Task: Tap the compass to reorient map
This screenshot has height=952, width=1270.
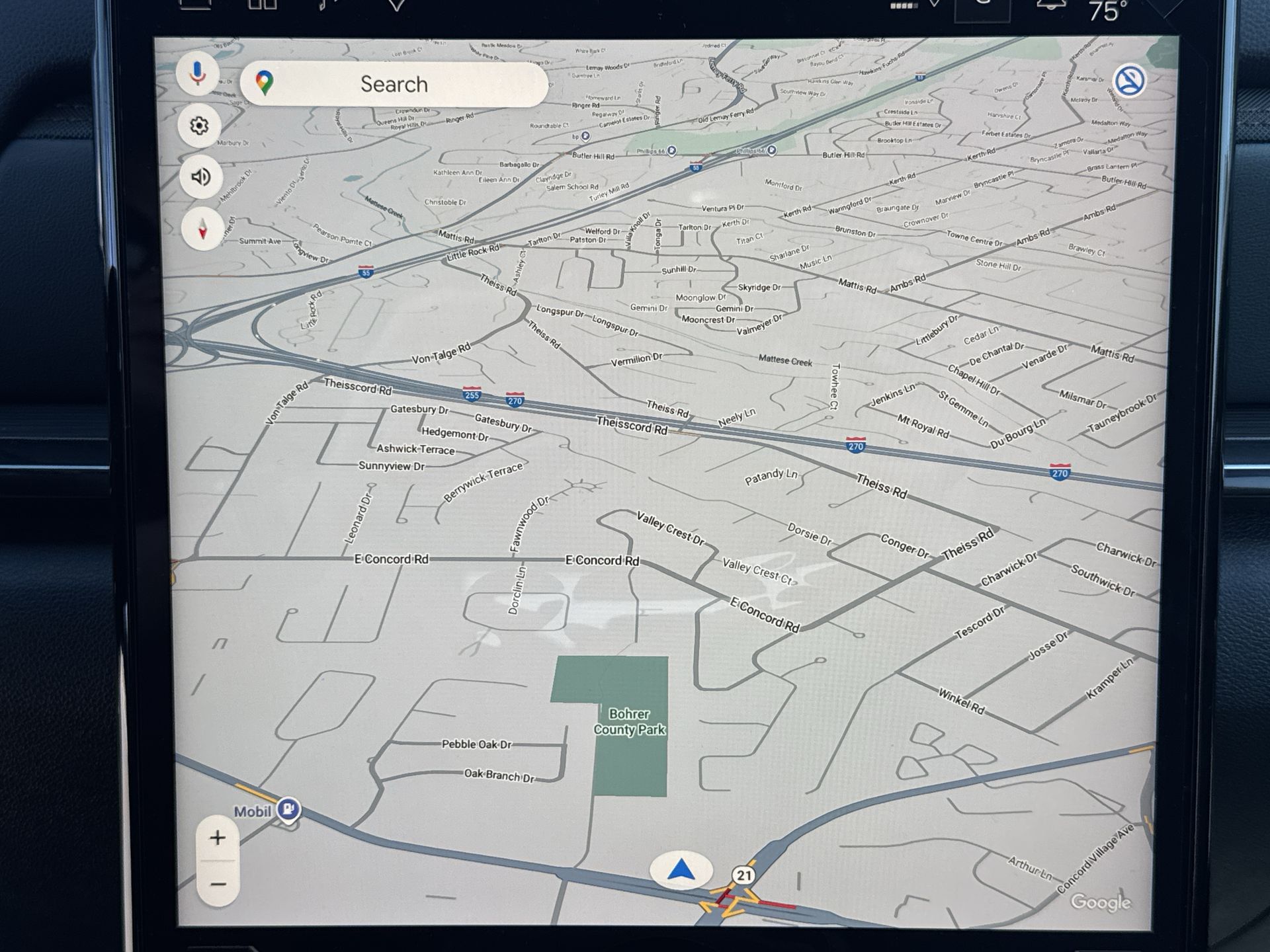Action: [x=203, y=229]
